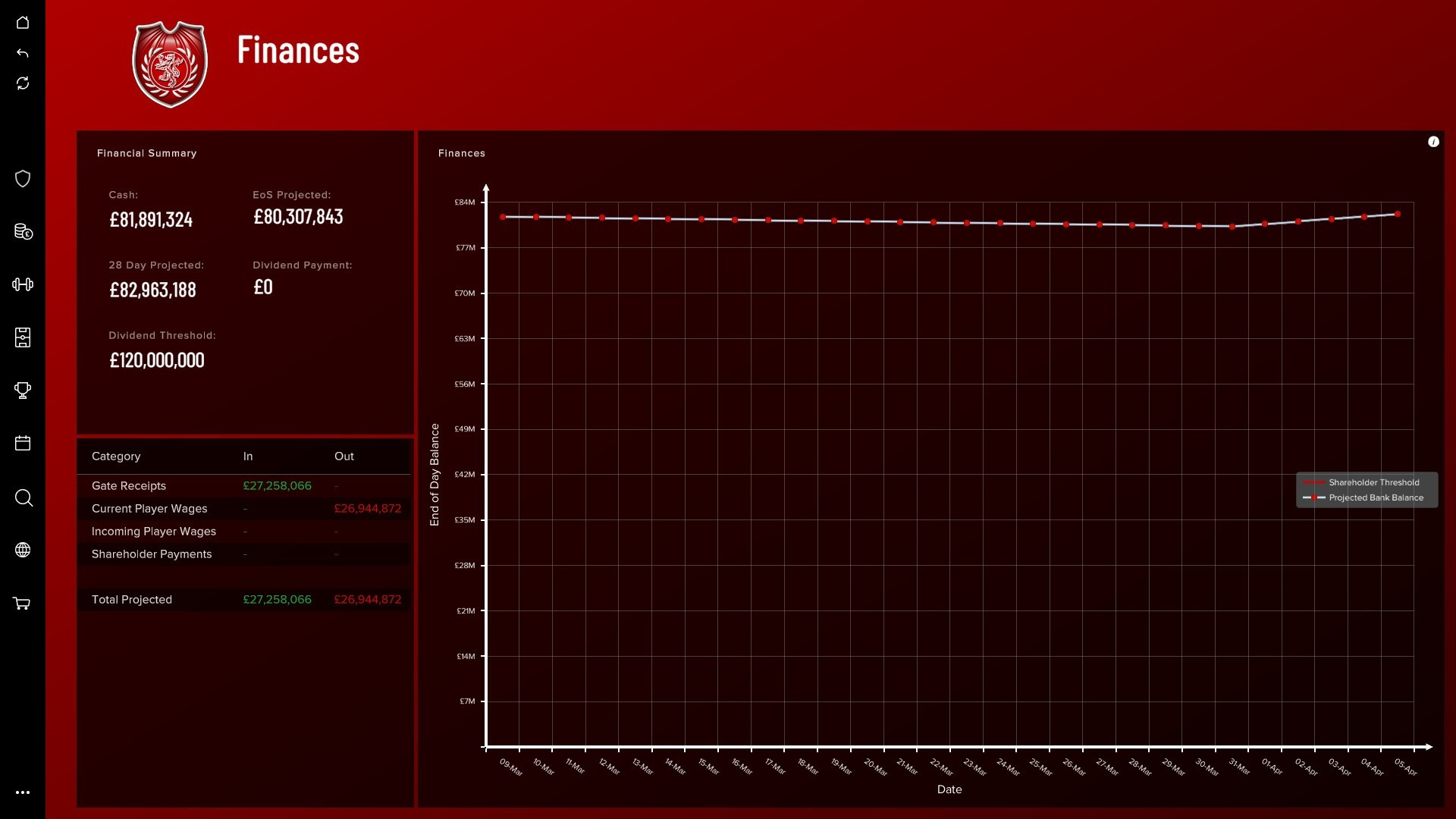Image resolution: width=1456 pixels, height=819 pixels.
Task: Expand the three-dots more menu
Action: point(23,792)
